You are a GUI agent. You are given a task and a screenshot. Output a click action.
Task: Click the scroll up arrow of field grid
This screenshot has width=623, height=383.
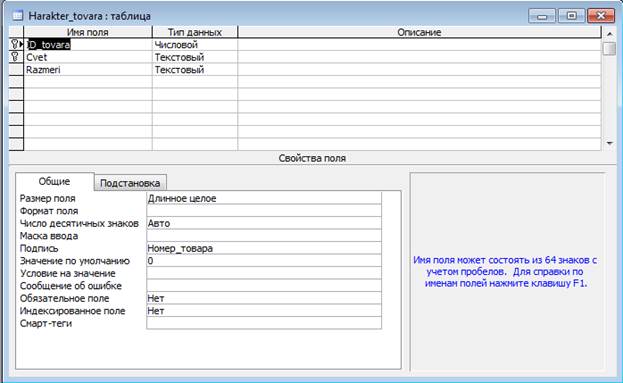click(609, 34)
